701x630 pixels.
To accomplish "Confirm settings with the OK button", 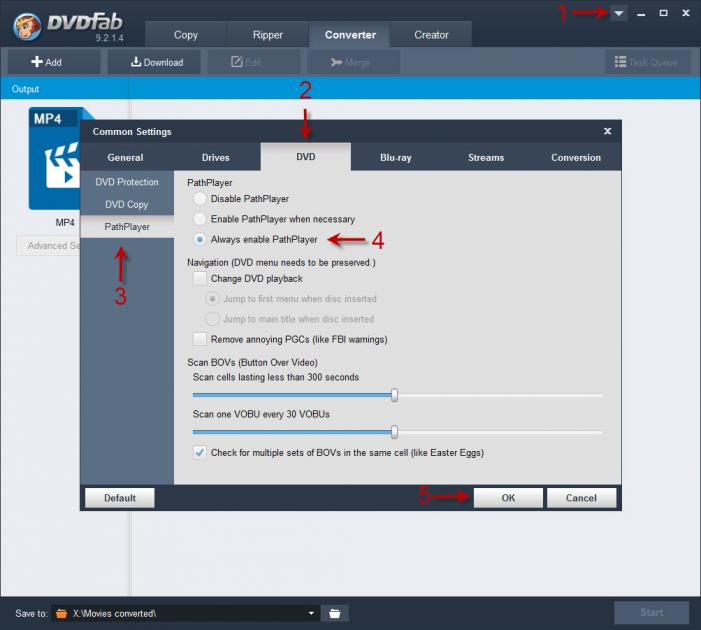I will (x=508, y=498).
